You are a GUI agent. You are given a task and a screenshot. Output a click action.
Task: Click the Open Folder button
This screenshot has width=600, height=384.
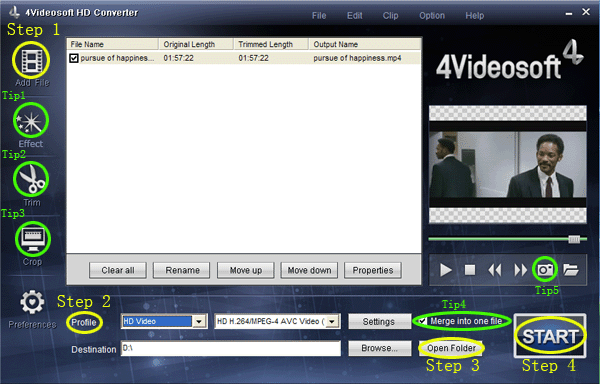(452, 348)
